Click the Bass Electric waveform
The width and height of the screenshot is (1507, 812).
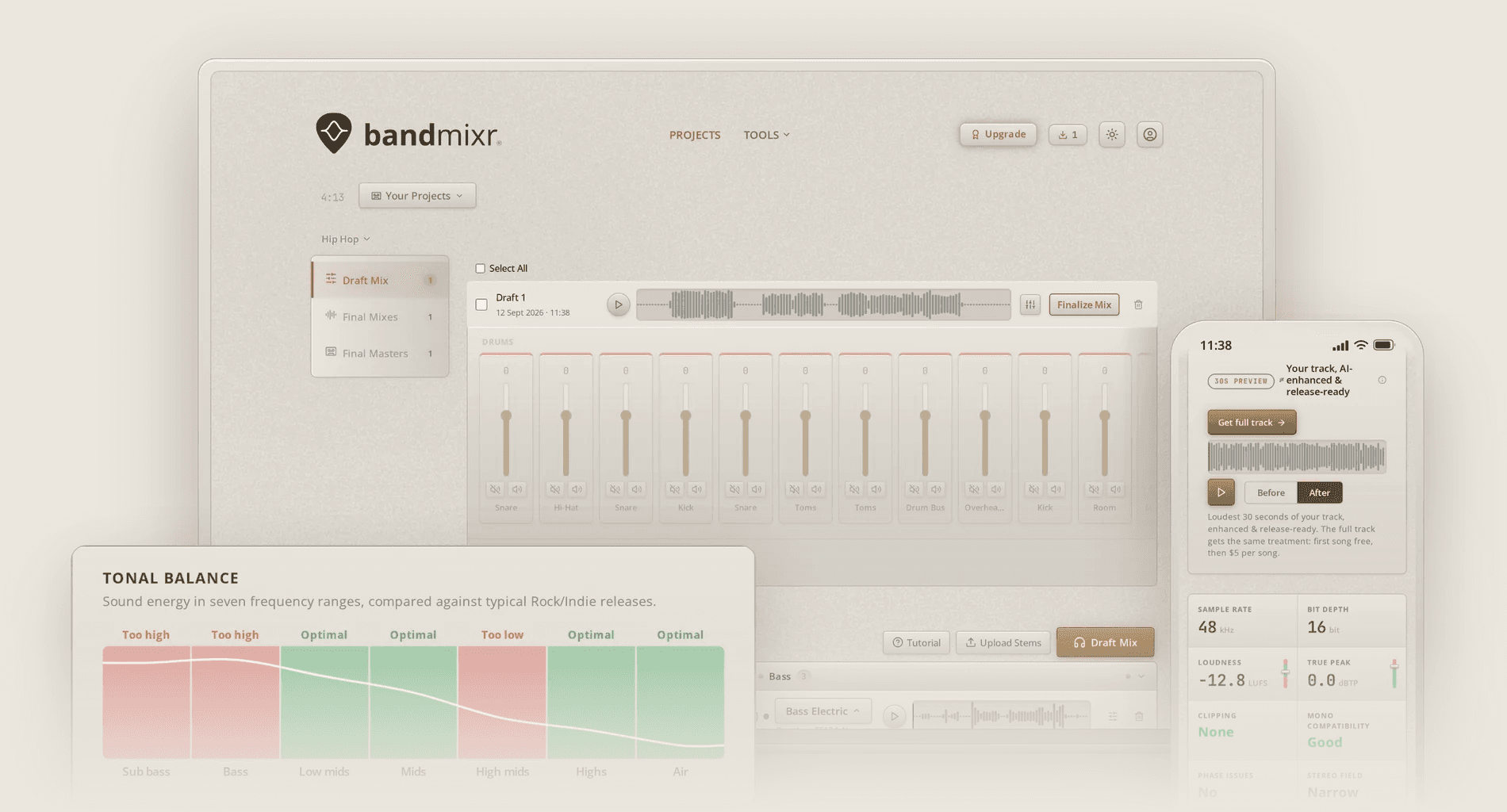[1001, 716]
